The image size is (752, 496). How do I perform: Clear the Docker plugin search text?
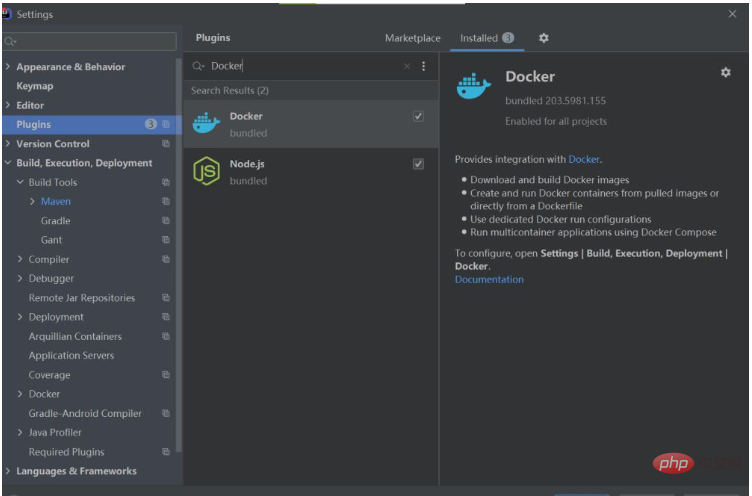[407, 66]
